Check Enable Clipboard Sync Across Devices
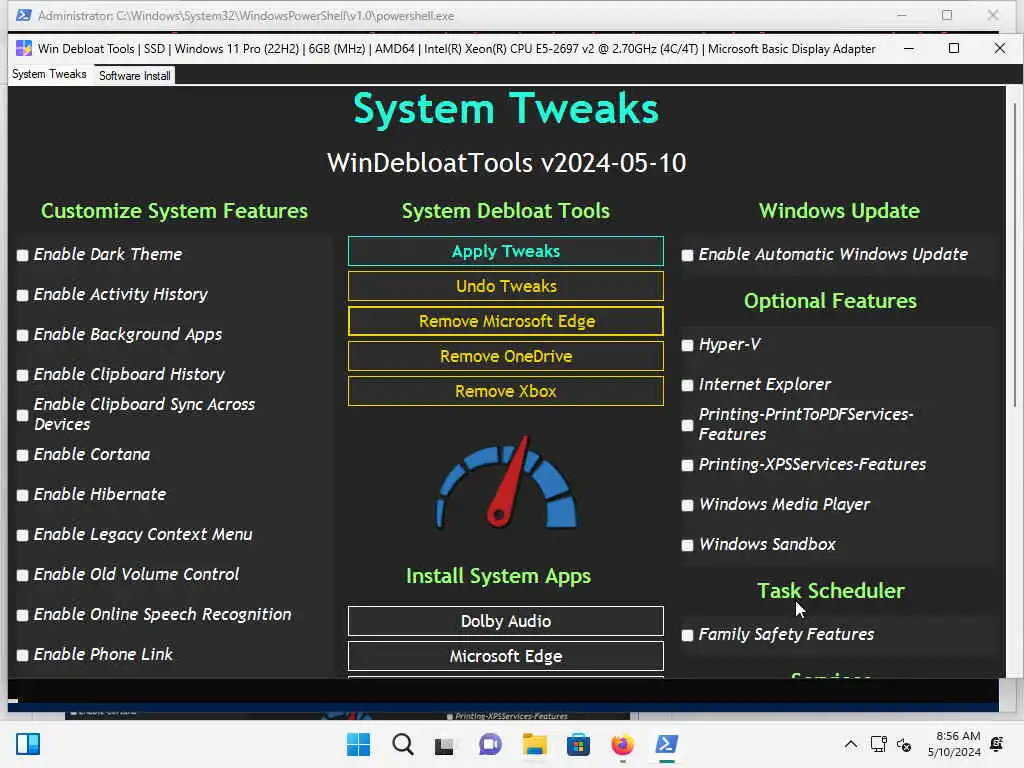The height and width of the screenshot is (768, 1024). pyautogui.click(x=22, y=415)
